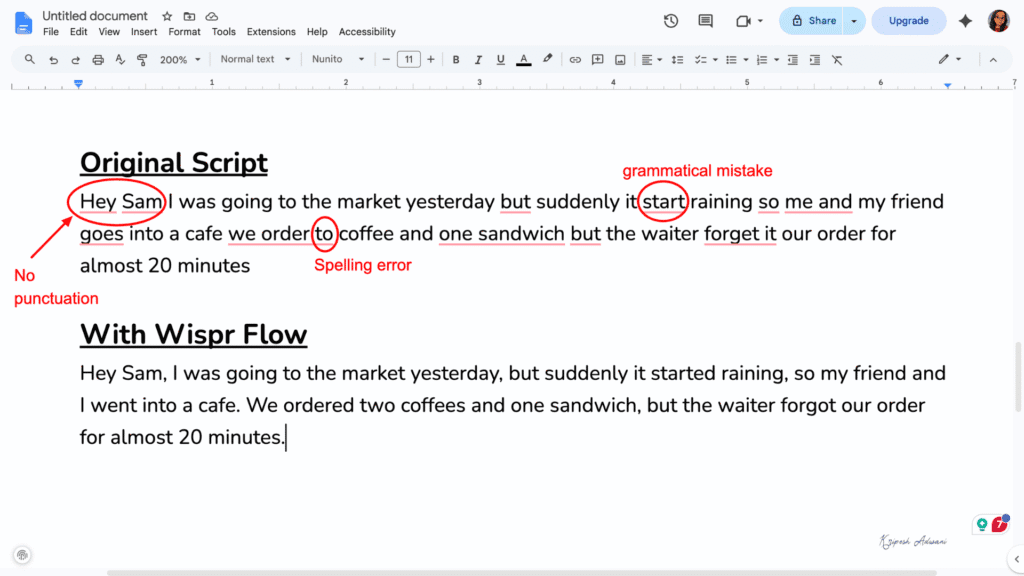Open the Edit menu
This screenshot has height=576, width=1024.
coord(78,32)
